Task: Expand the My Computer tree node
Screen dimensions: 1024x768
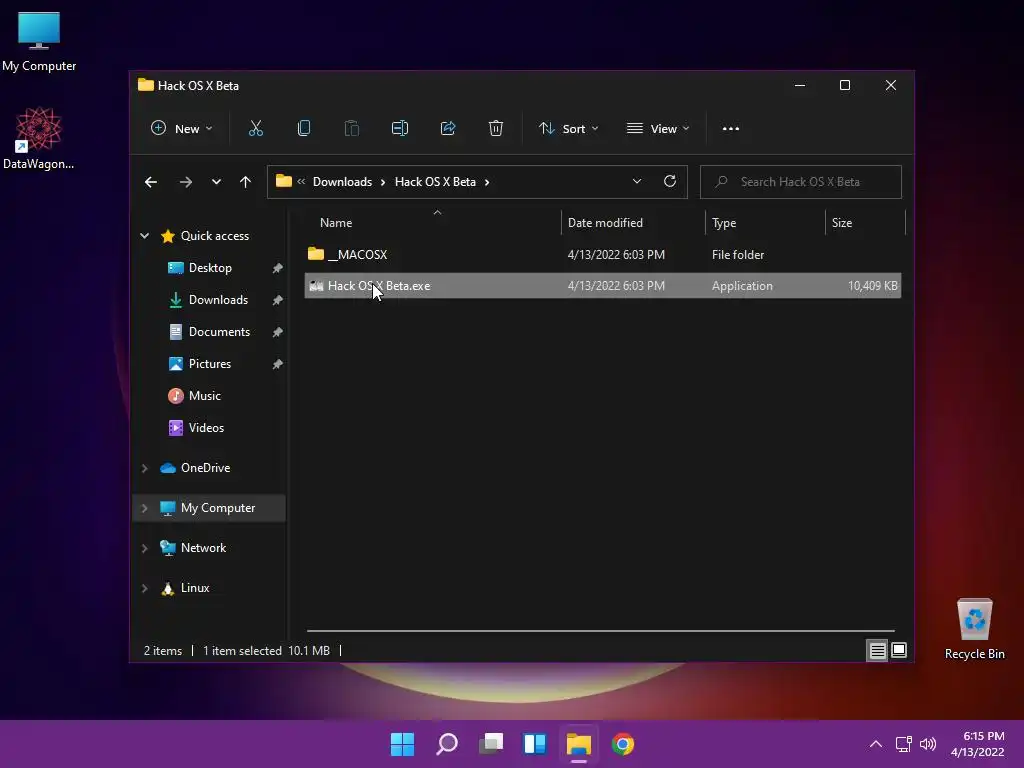Action: (144, 508)
